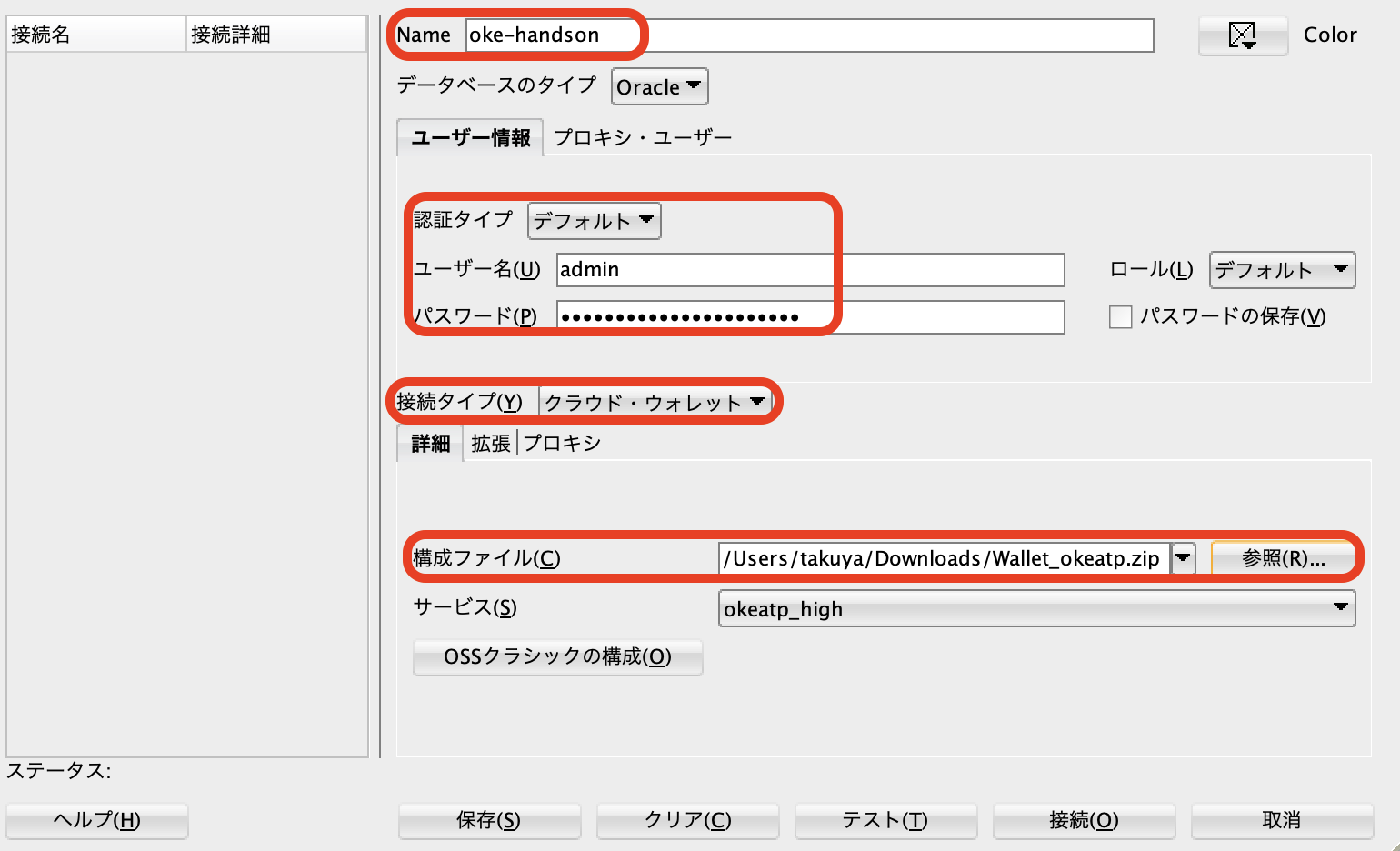The height and width of the screenshot is (851, 1400).
Task: Click the 接続名 column header
Action: [95, 35]
